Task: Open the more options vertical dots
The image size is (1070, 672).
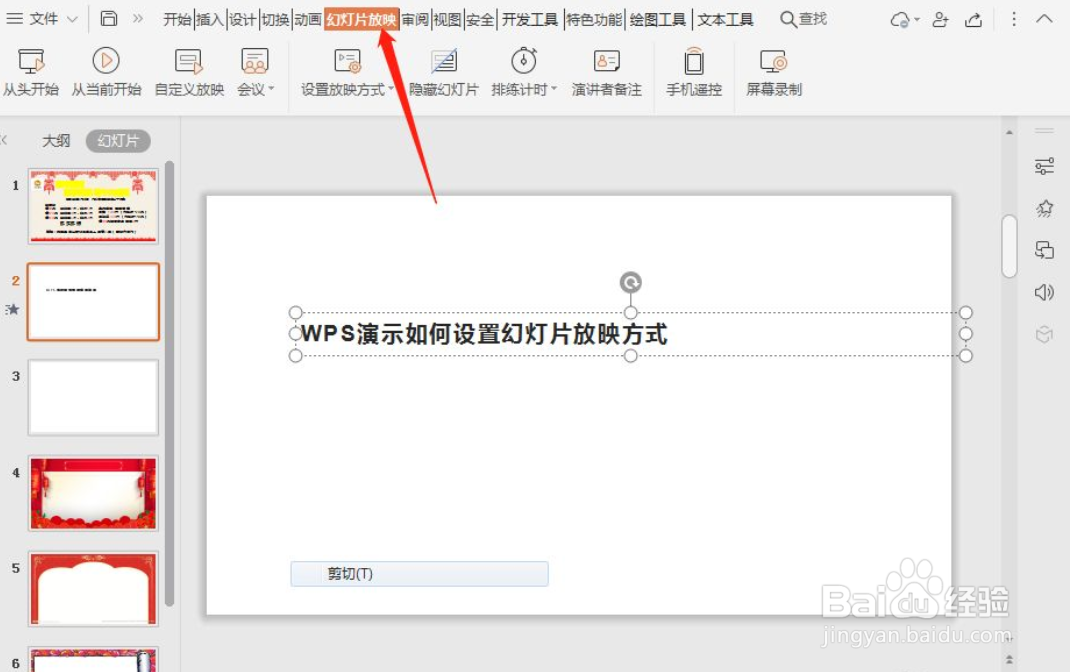Action: point(1013,19)
